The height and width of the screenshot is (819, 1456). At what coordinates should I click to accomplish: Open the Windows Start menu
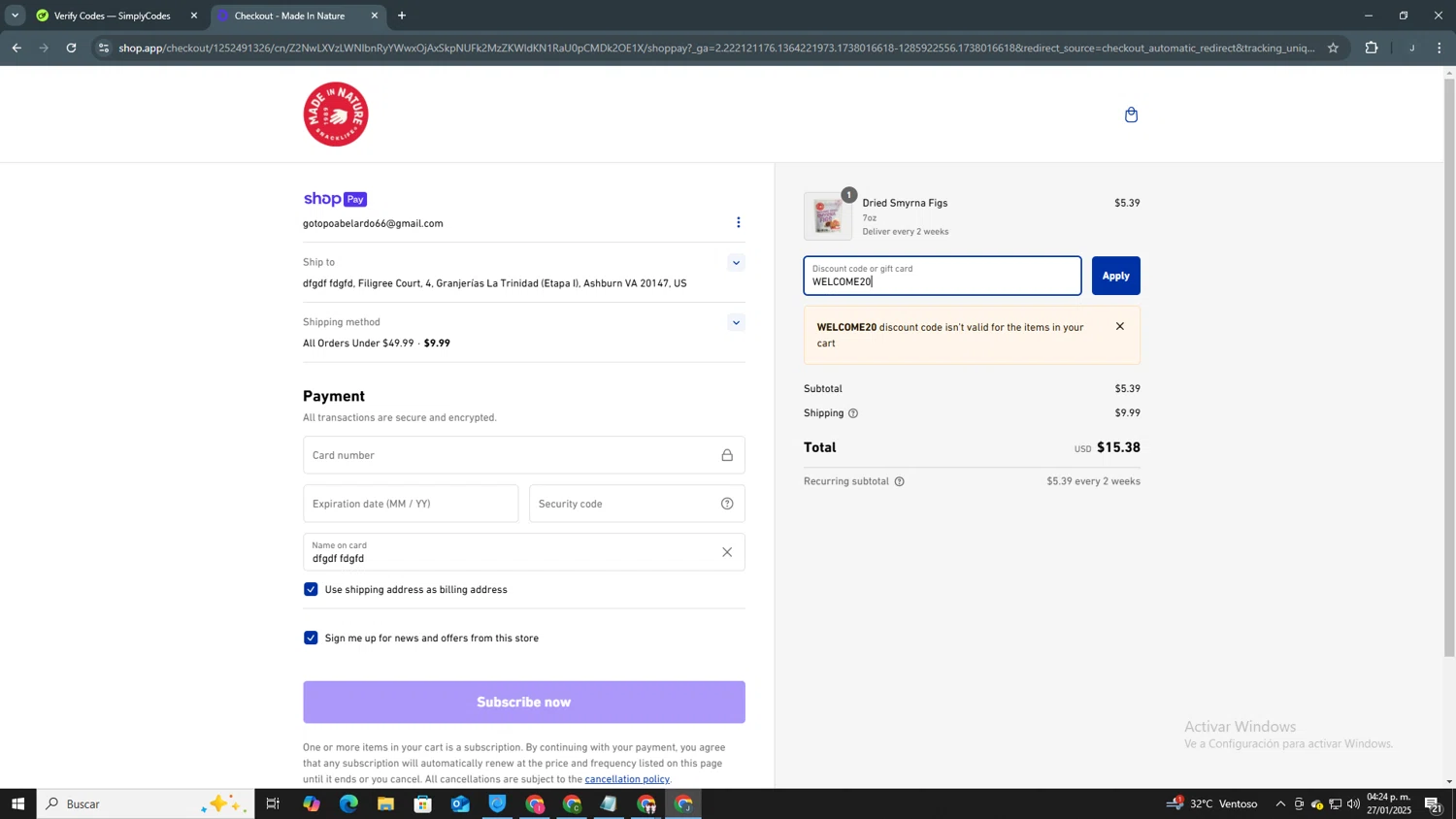[x=17, y=804]
